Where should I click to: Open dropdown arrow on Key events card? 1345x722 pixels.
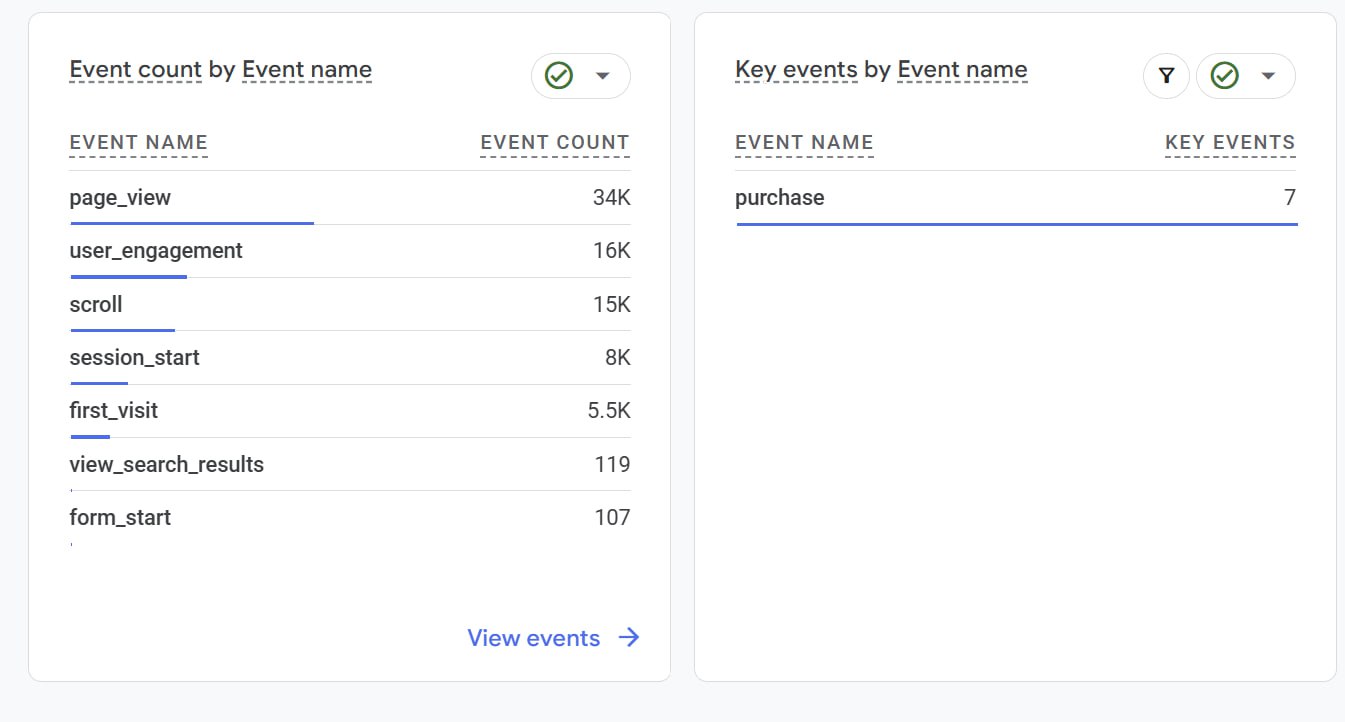1268,76
